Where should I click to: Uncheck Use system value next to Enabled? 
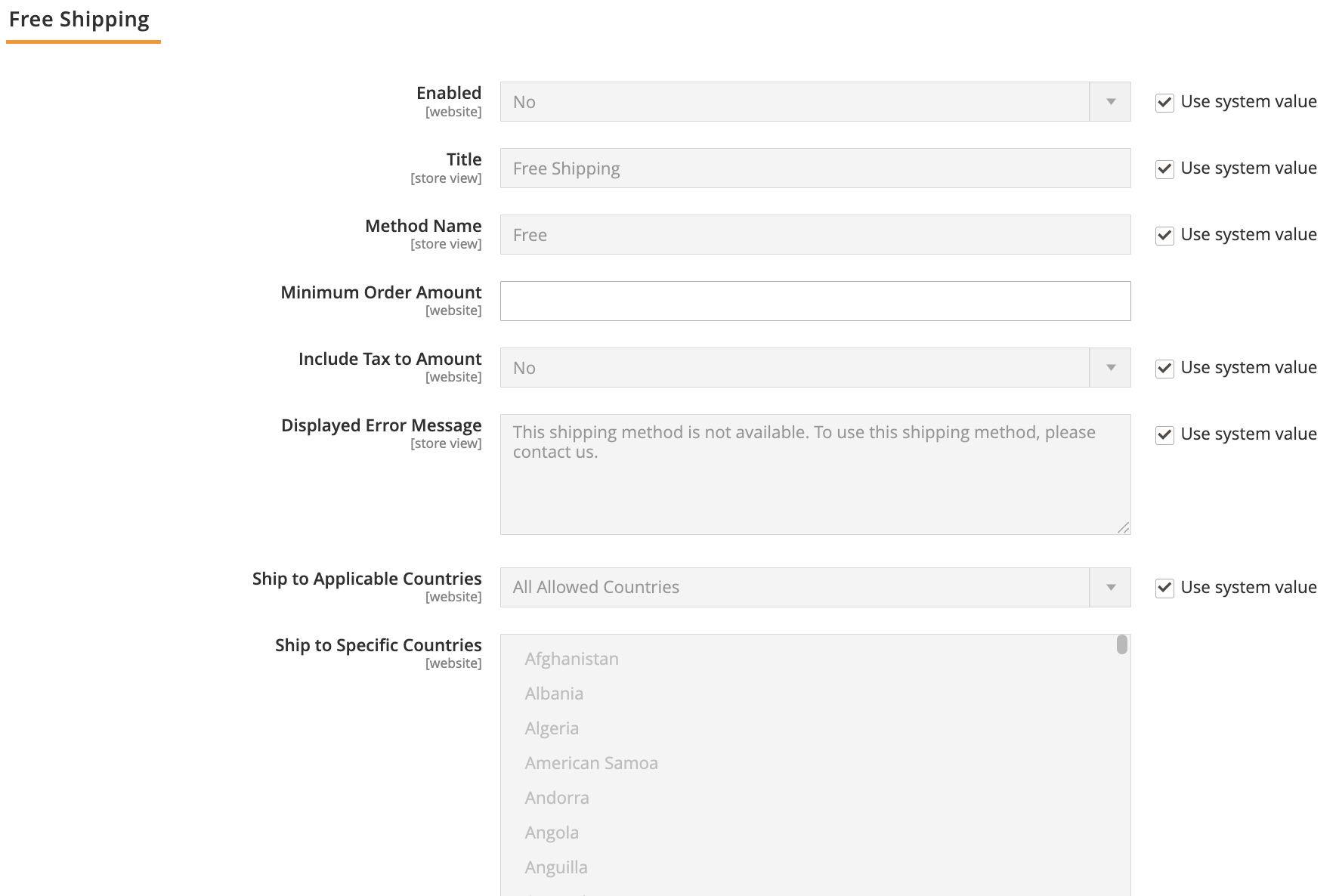click(x=1164, y=103)
